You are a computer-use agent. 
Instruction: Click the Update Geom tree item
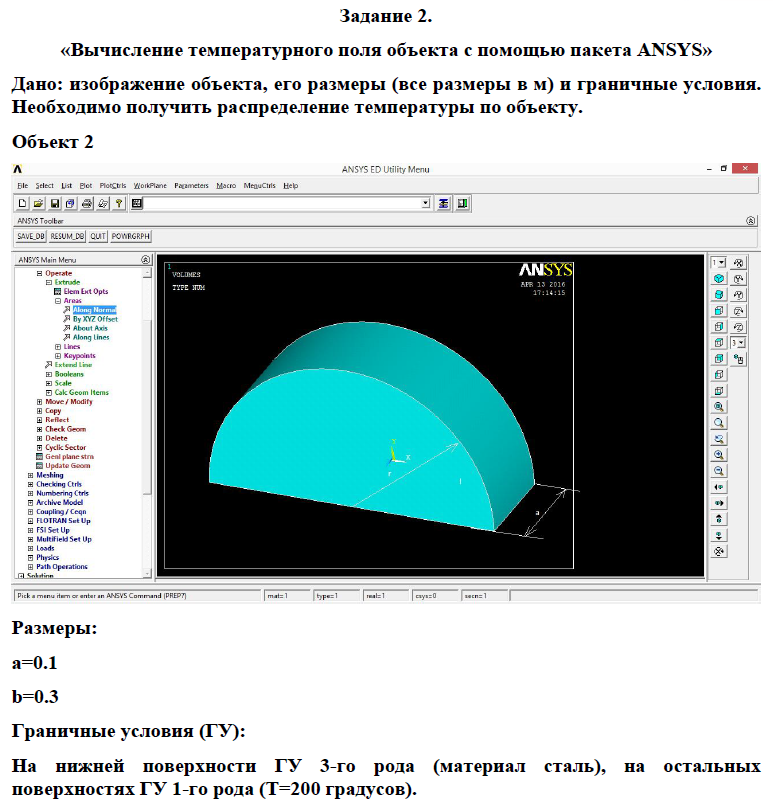click(x=67, y=466)
